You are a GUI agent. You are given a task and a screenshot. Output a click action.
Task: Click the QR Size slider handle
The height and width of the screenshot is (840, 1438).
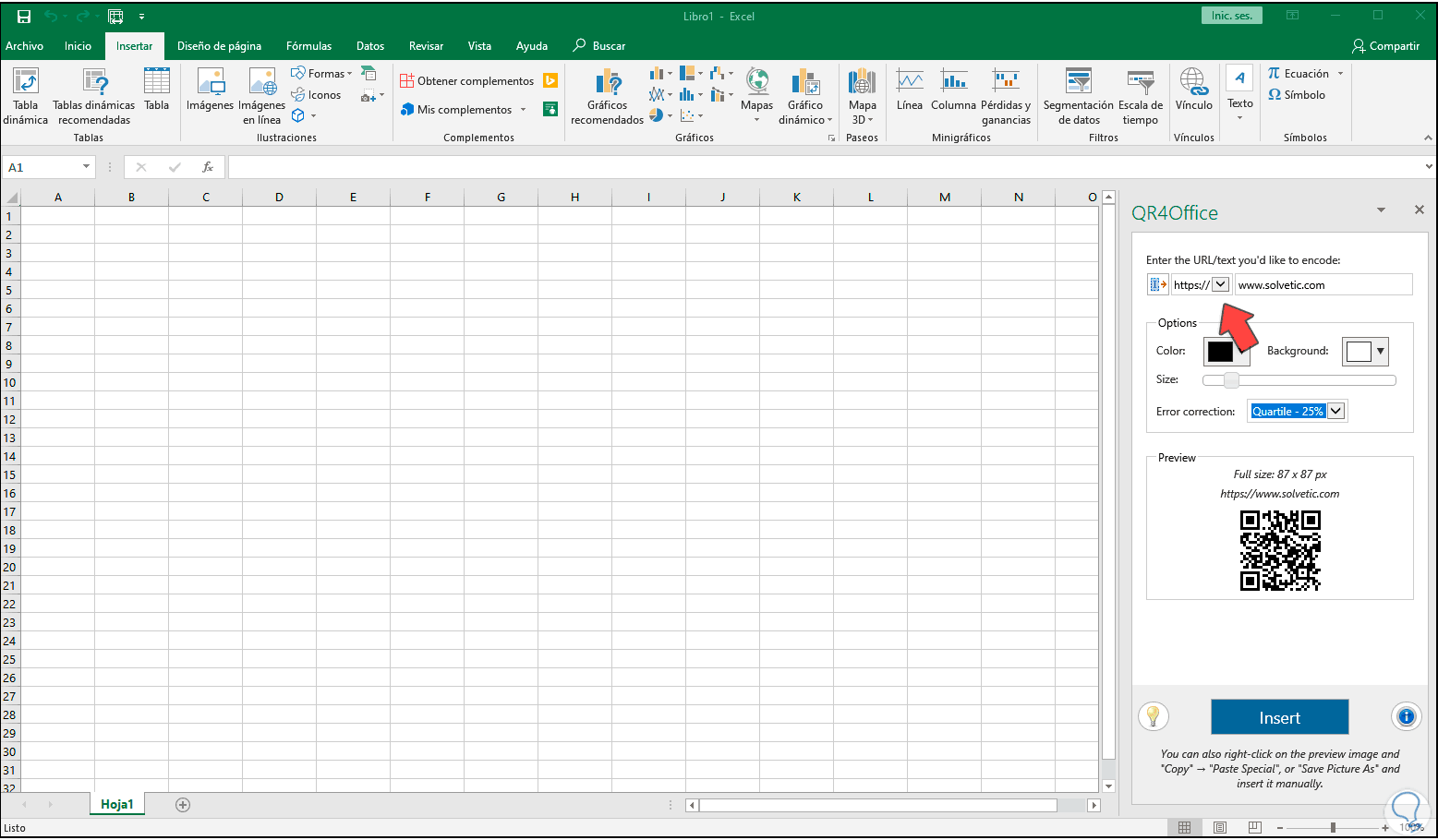(x=1231, y=380)
